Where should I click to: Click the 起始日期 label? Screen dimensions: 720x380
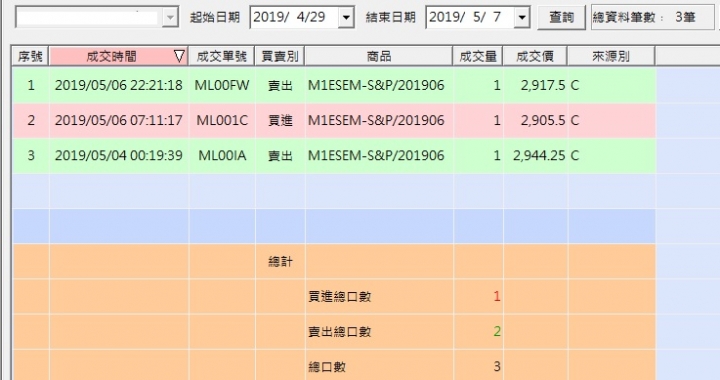215,17
